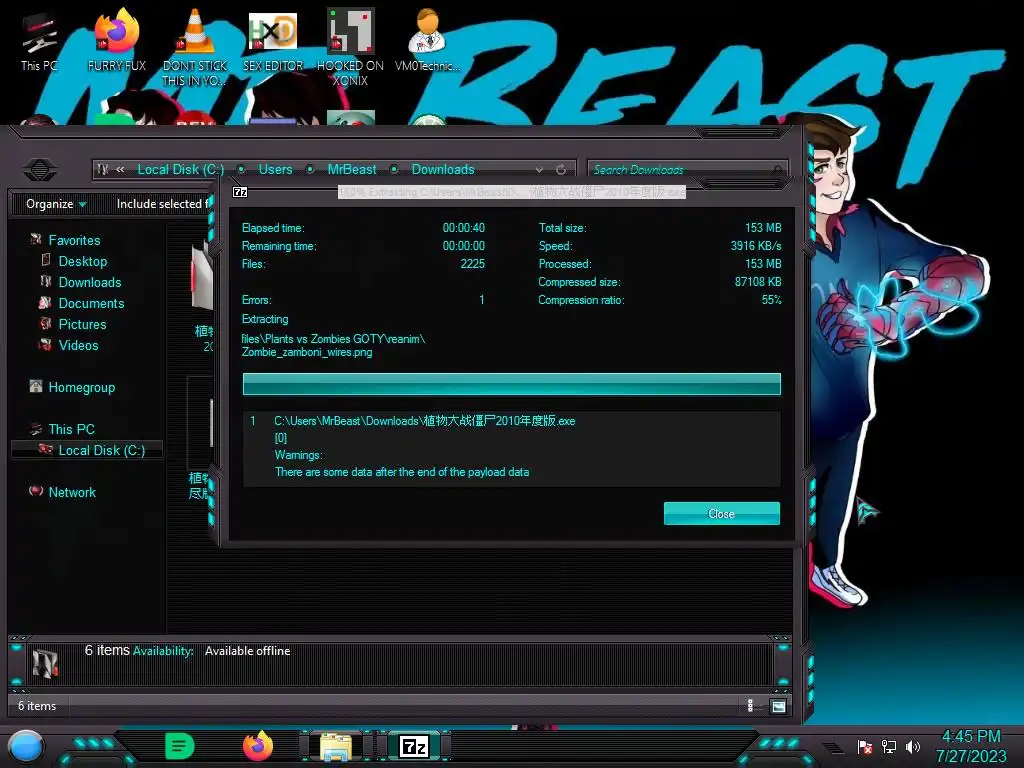Image resolution: width=1024 pixels, height=768 pixels.
Task: Click the extraction progress bar
Action: [x=511, y=384]
